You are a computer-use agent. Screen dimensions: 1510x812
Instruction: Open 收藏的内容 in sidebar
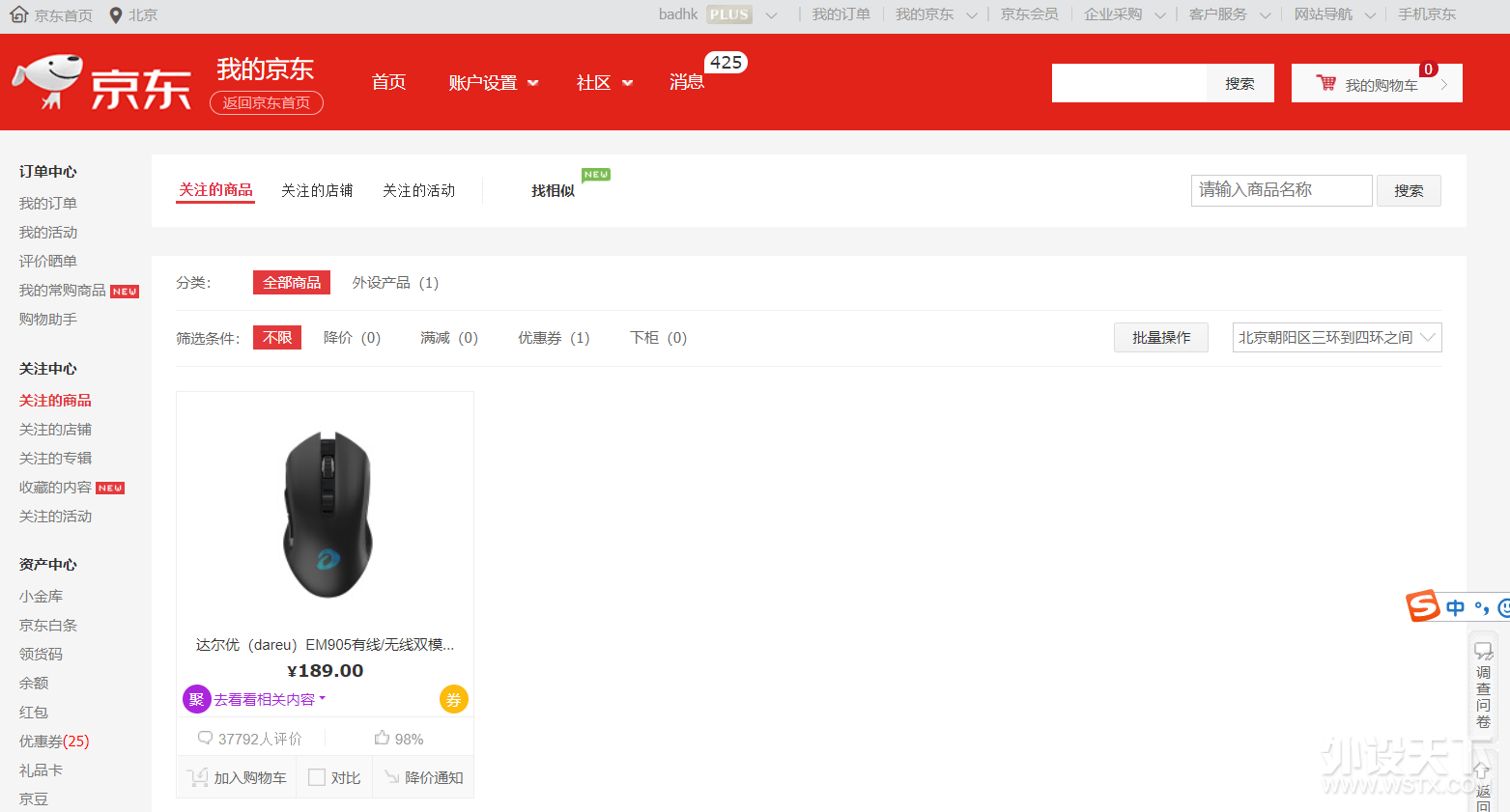[x=55, y=487]
